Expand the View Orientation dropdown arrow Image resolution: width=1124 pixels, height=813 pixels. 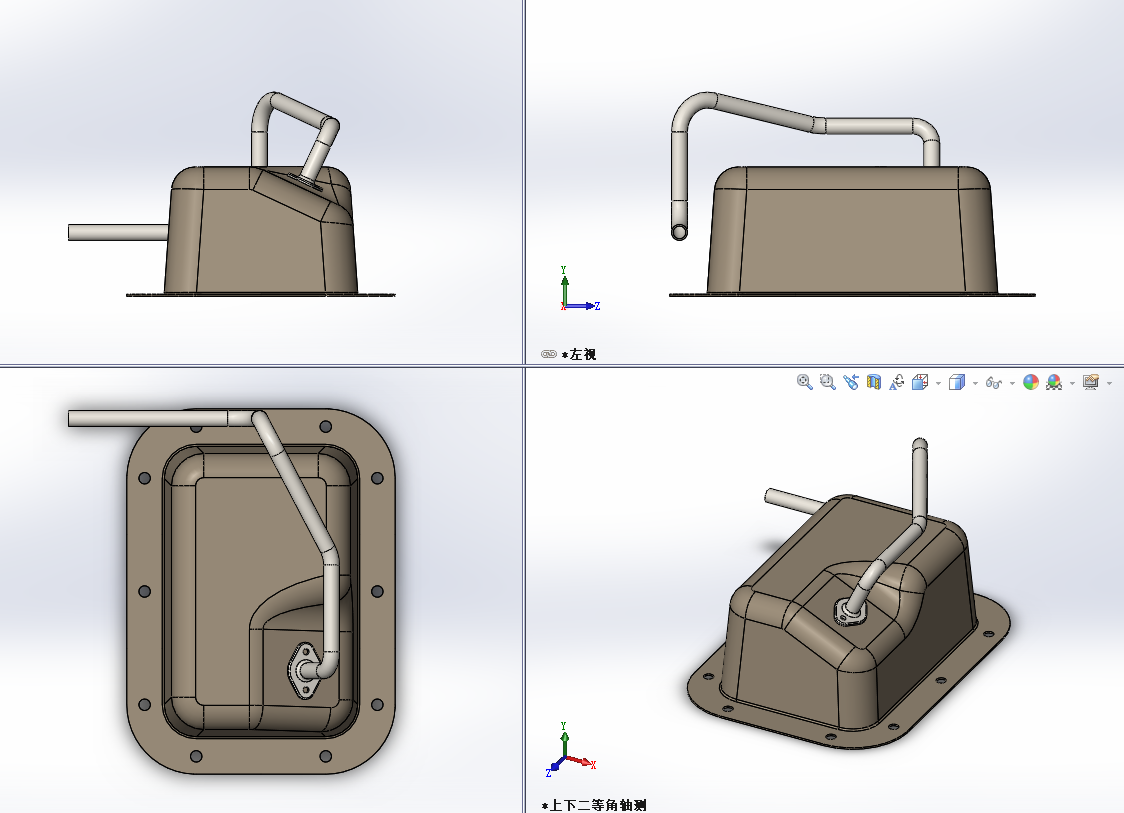point(938,384)
